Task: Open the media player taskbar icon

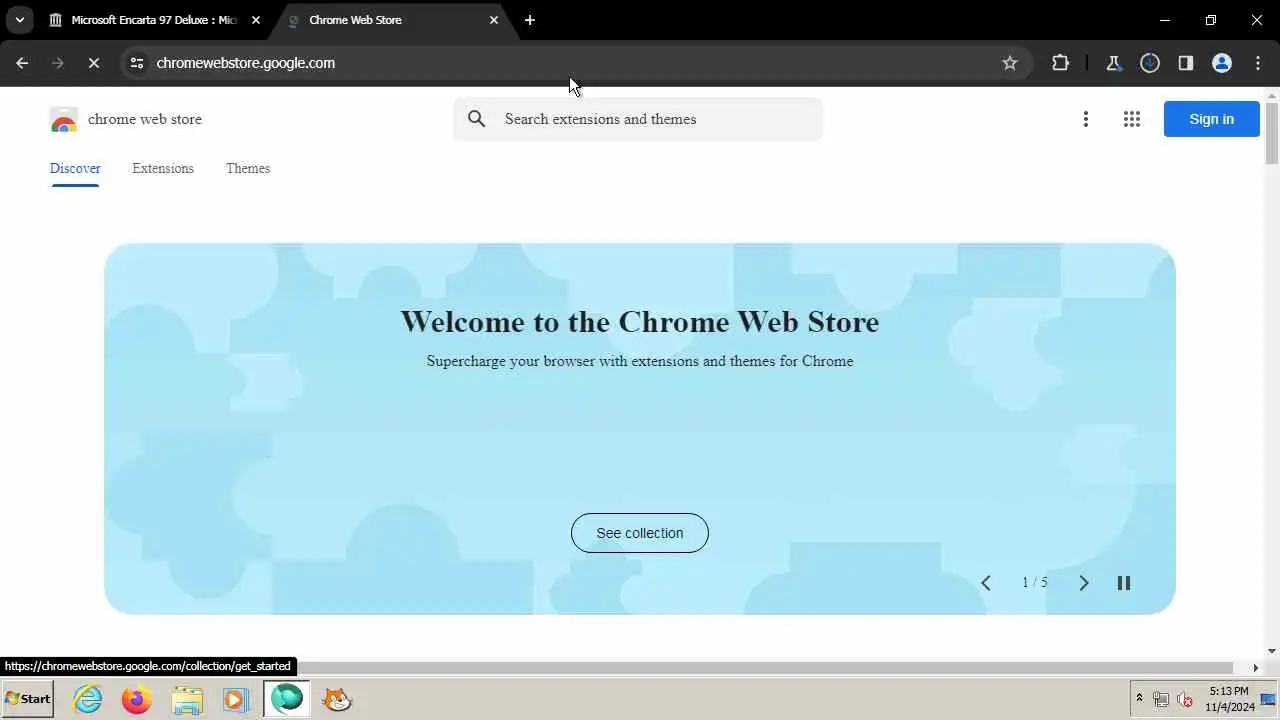Action: click(x=235, y=699)
